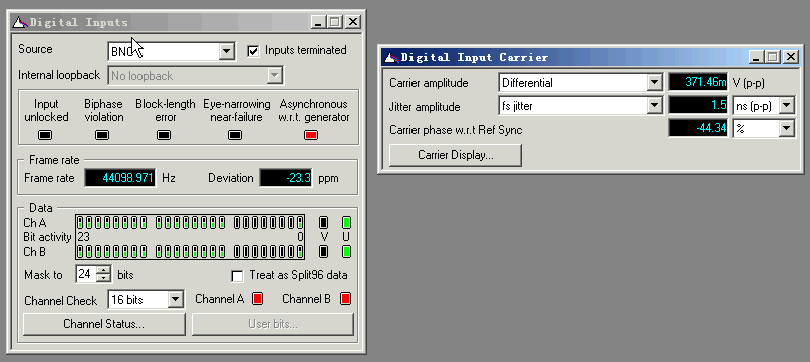
Task: Minimize the Digital Inputs window
Action: click(x=318, y=22)
